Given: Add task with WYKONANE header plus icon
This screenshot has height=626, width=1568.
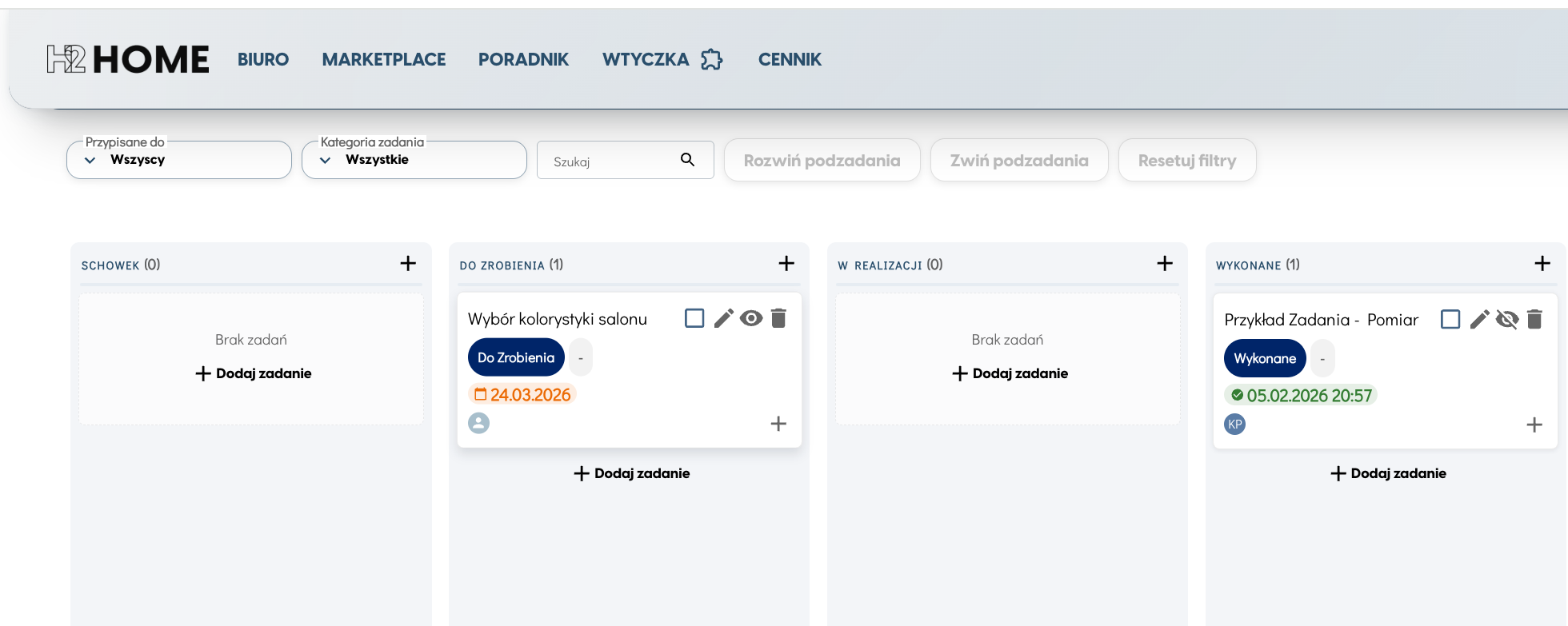Looking at the screenshot, I should tap(1542, 264).
